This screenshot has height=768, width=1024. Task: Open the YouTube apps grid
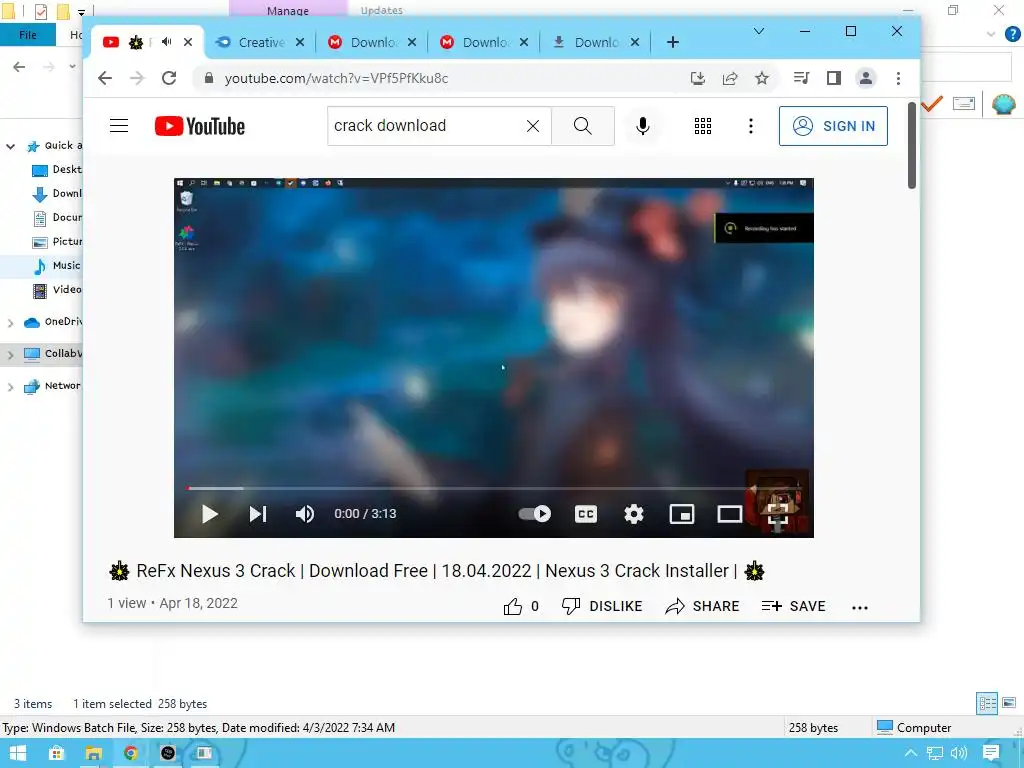point(703,126)
